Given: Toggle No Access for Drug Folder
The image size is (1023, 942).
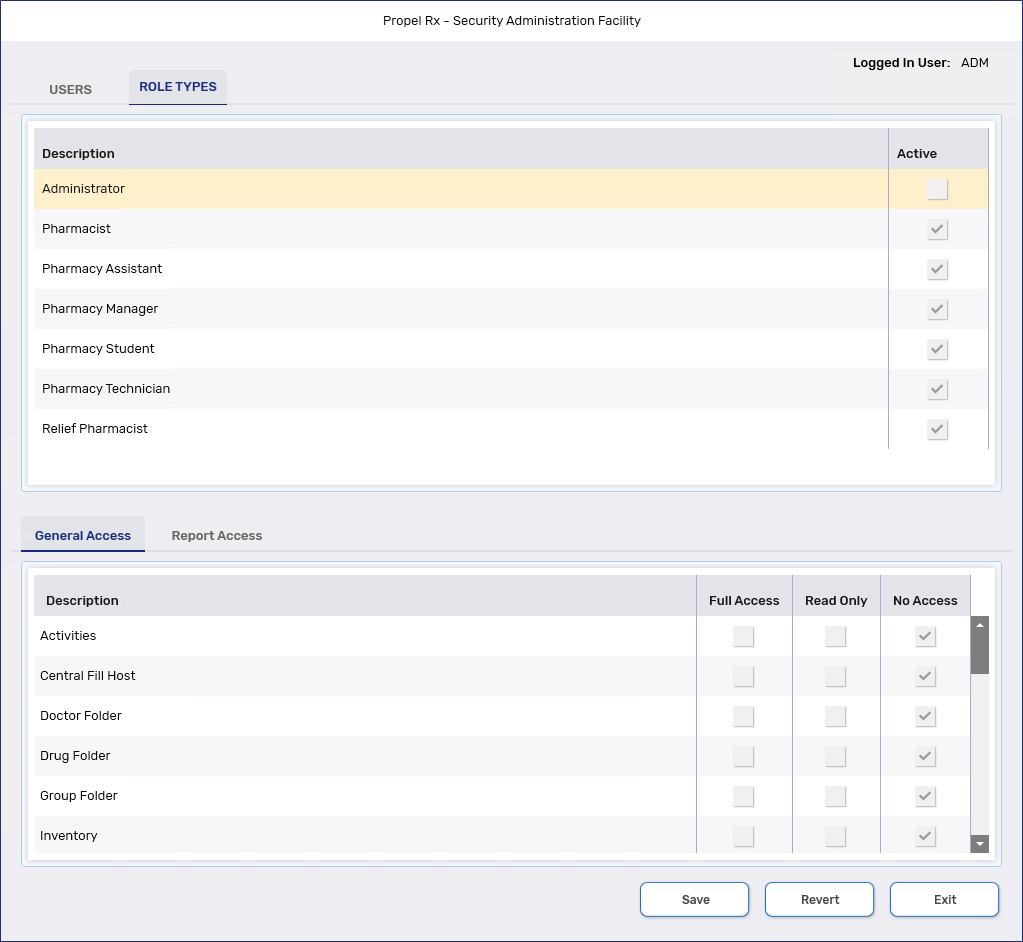Looking at the screenshot, I should tap(925, 756).
